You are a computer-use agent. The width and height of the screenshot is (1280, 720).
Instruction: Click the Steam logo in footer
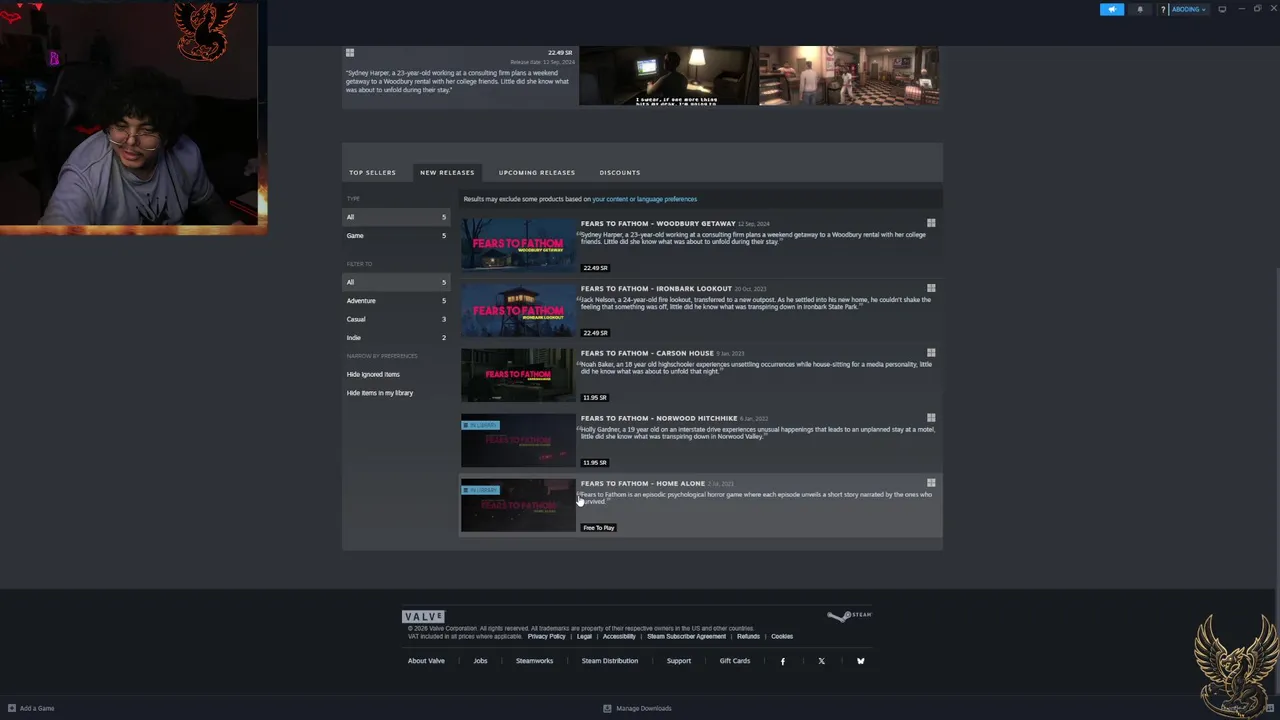(x=850, y=615)
